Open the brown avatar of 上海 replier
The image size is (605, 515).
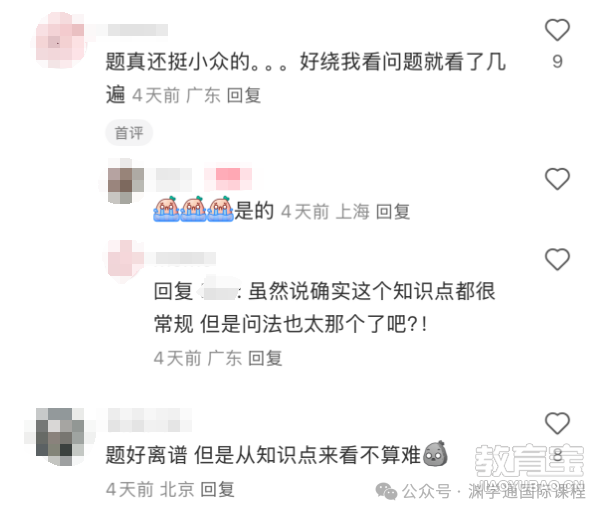(x=126, y=181)
